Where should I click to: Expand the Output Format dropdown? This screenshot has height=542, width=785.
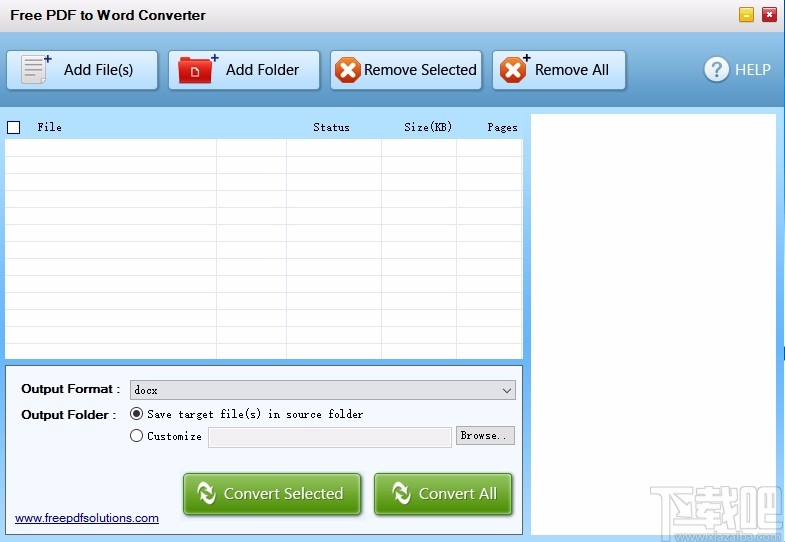(507, 390)
